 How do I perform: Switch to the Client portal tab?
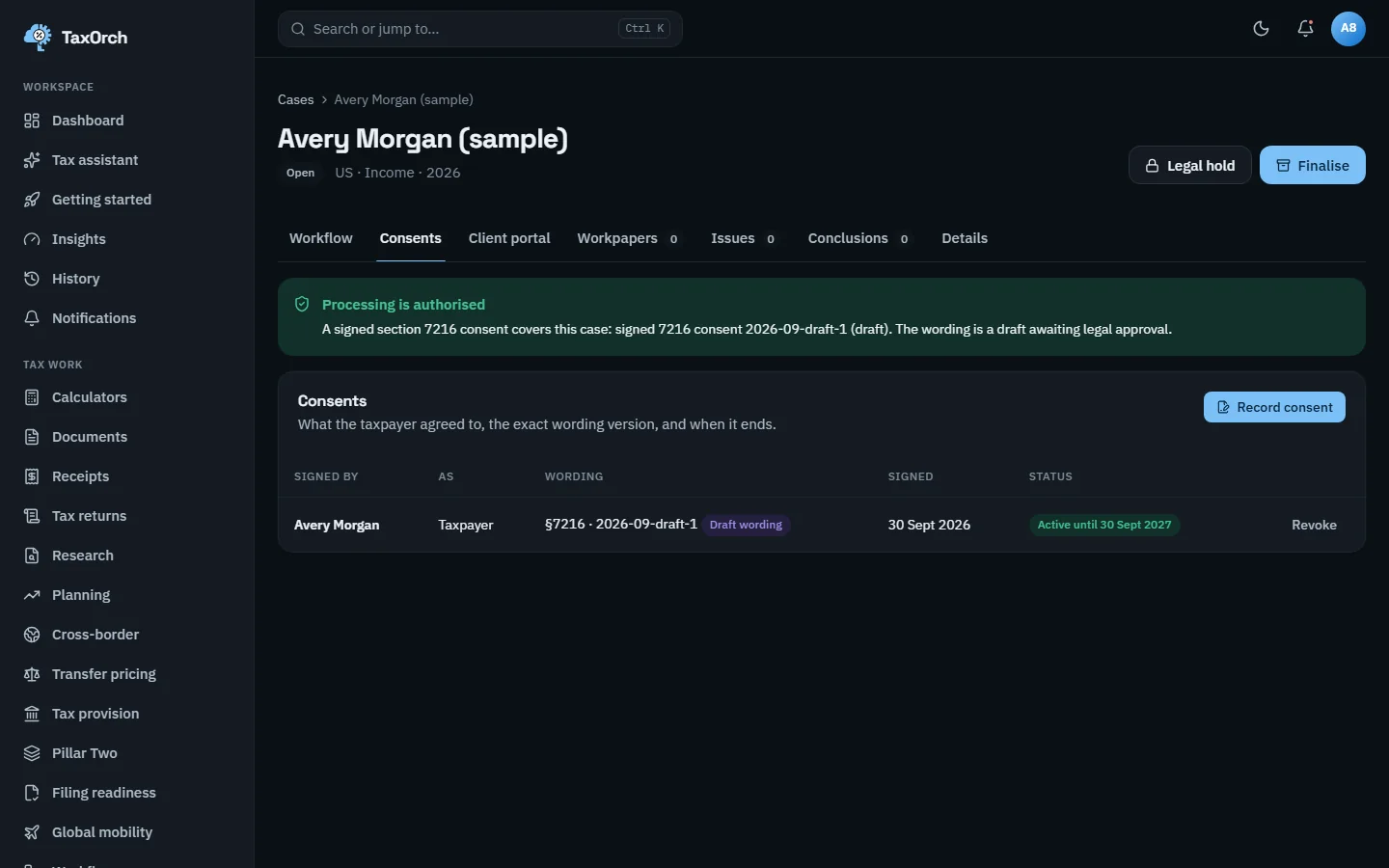click(x=509, y=238)
